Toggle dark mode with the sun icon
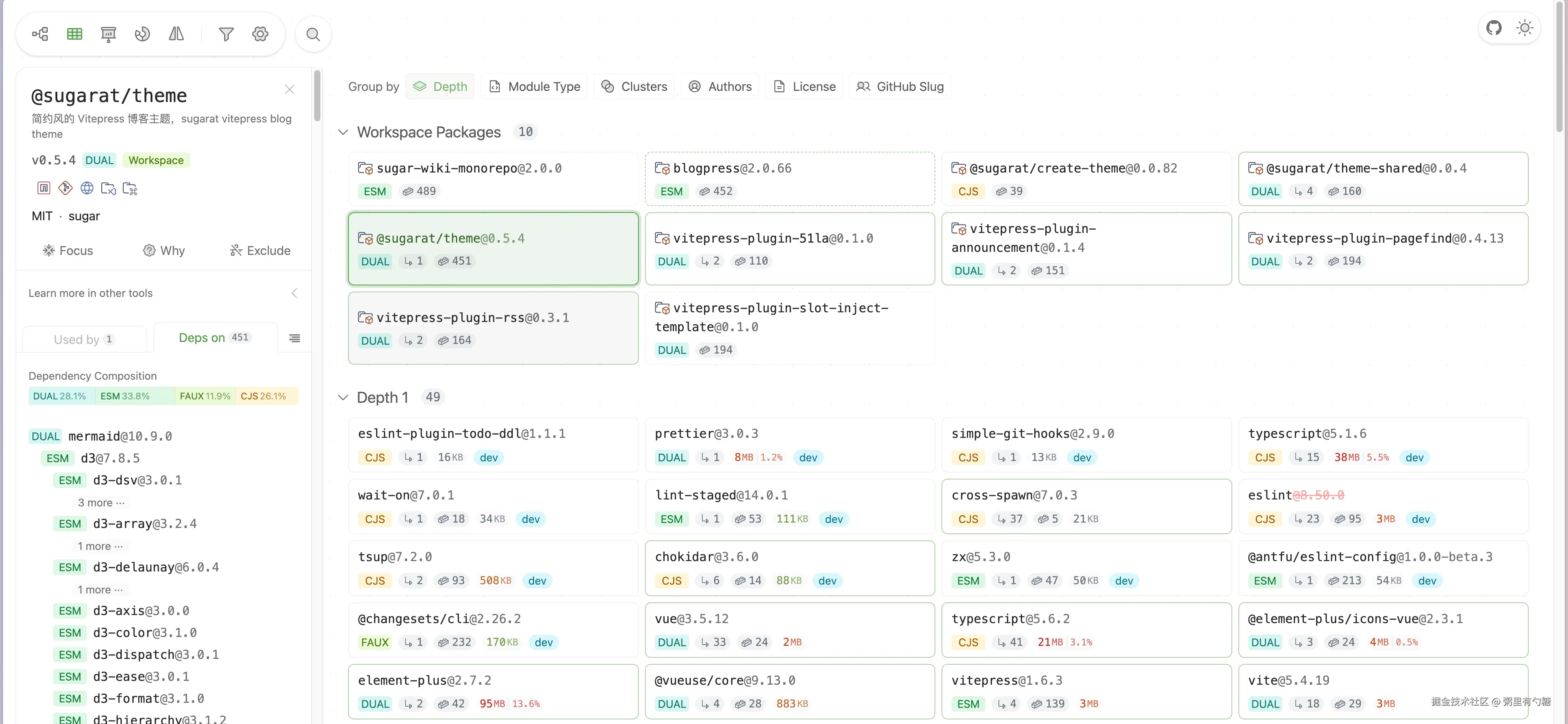Screen dimensions: 1568x724 (x=1524, y=28)
